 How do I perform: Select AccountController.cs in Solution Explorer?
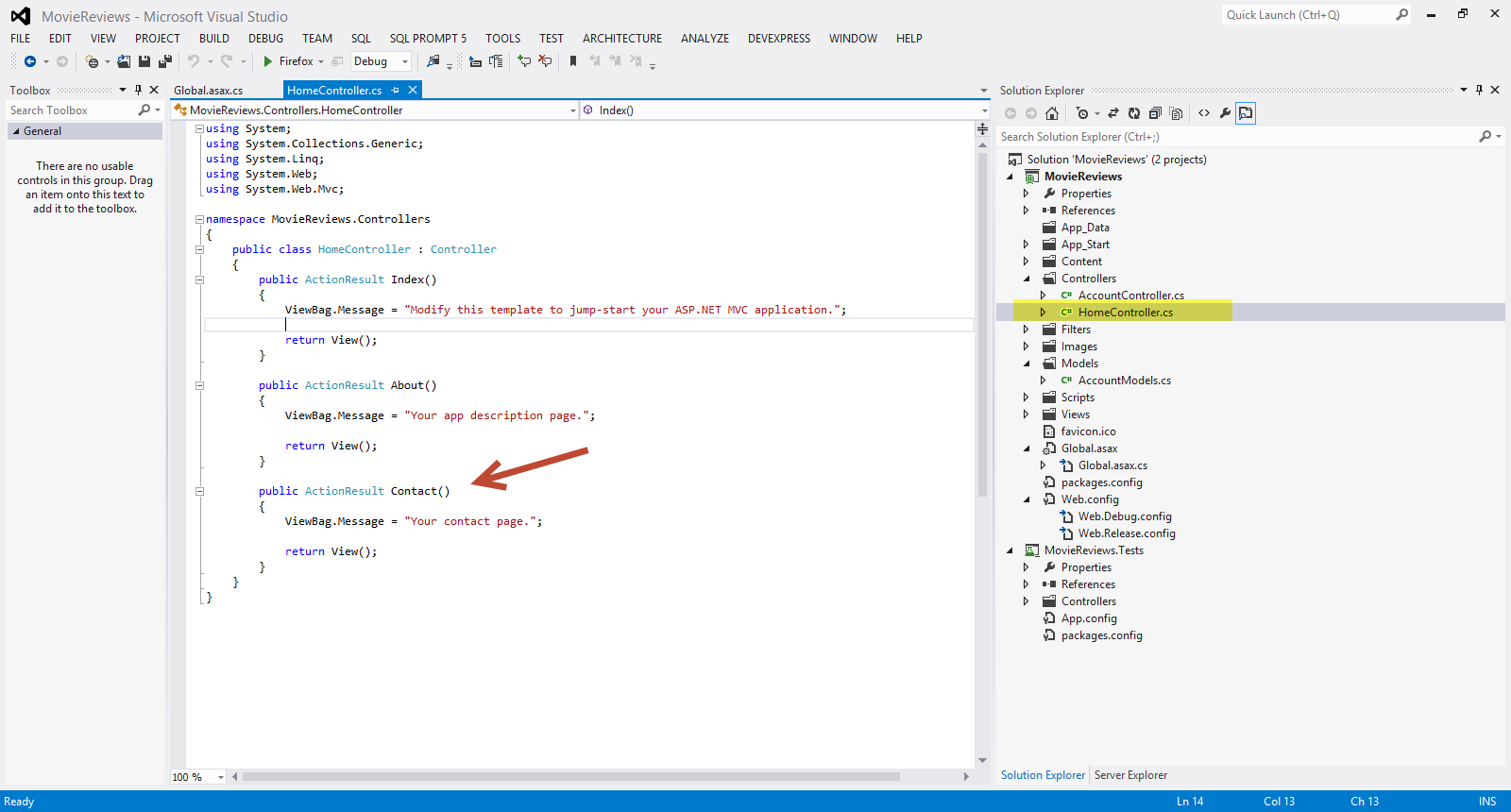(1131, 296)
